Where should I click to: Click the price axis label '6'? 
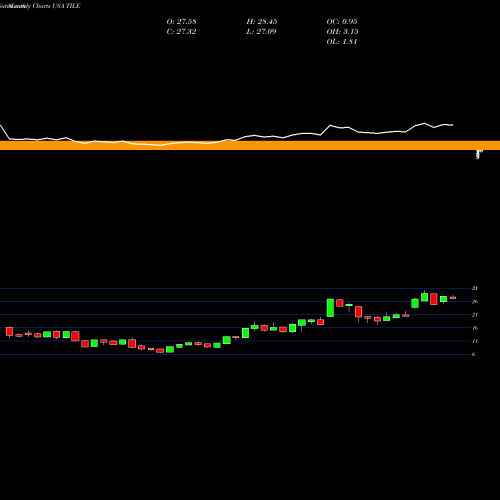pos(473,354)
